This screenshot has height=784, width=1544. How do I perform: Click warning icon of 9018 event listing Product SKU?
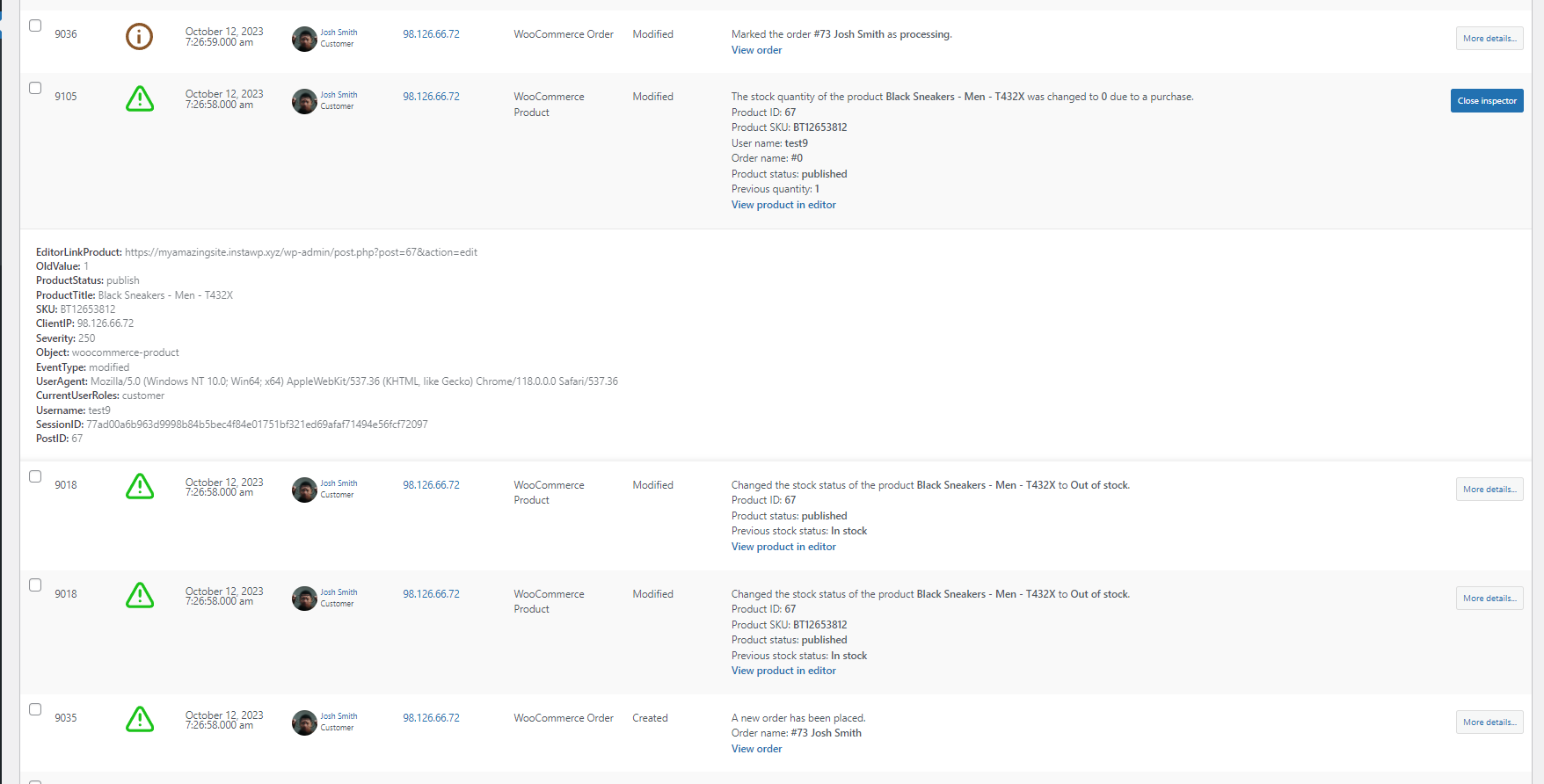pos(139,596)
